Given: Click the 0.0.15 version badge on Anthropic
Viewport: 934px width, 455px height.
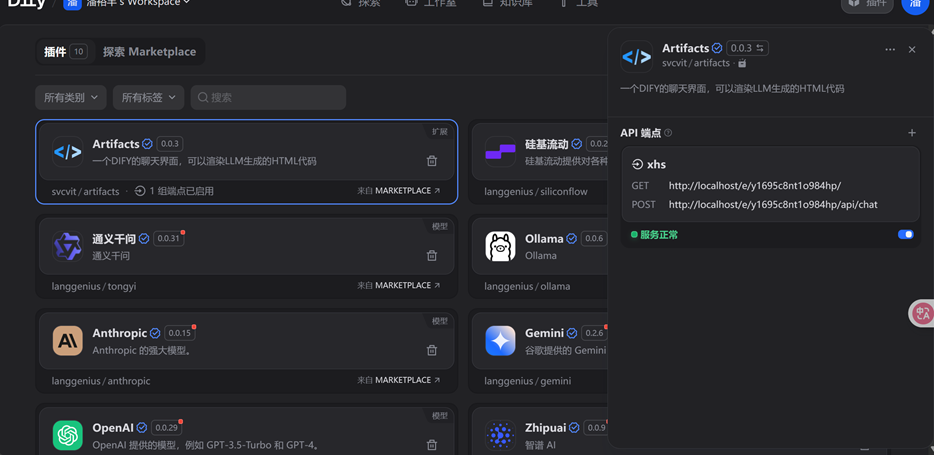Looking at the screenshot, I should [x=179, y=333].
